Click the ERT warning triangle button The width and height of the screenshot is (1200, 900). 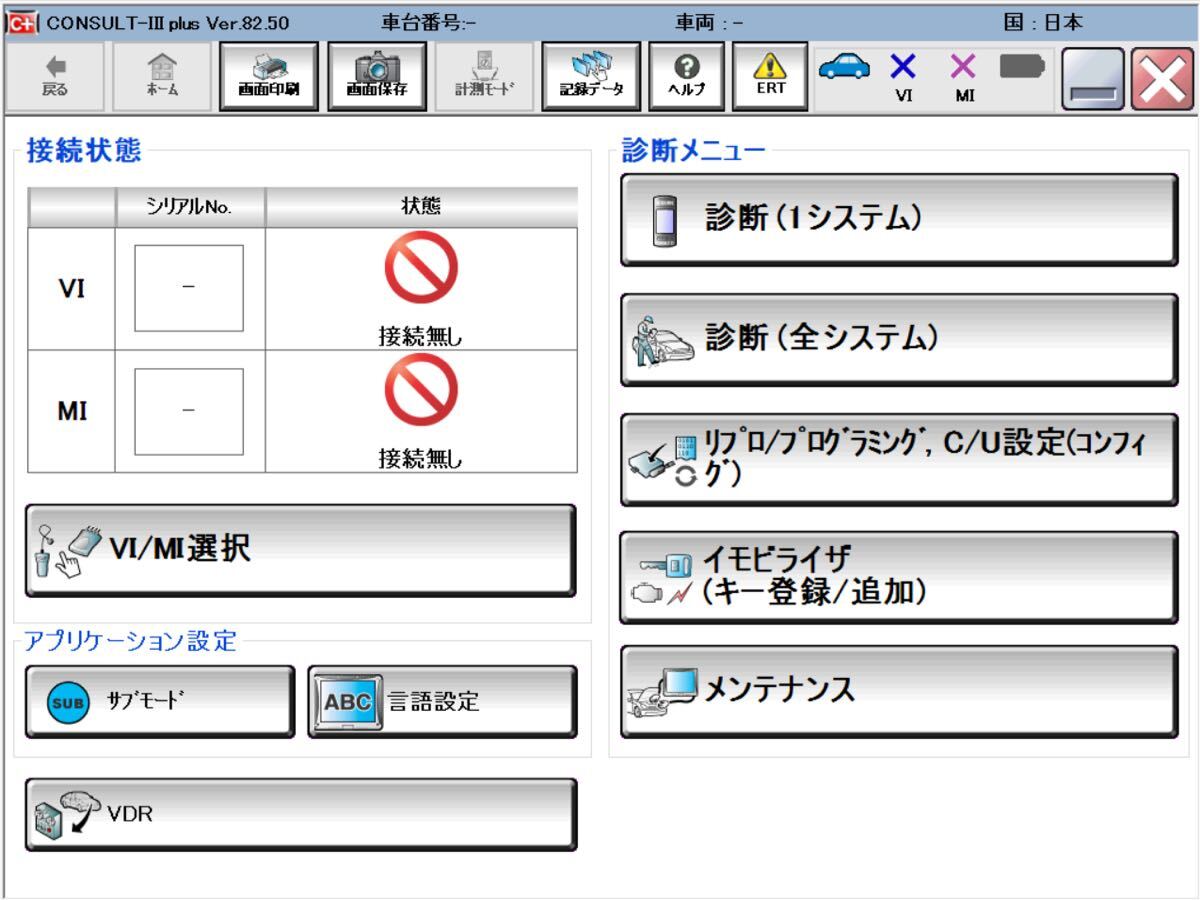pos(770,76)
